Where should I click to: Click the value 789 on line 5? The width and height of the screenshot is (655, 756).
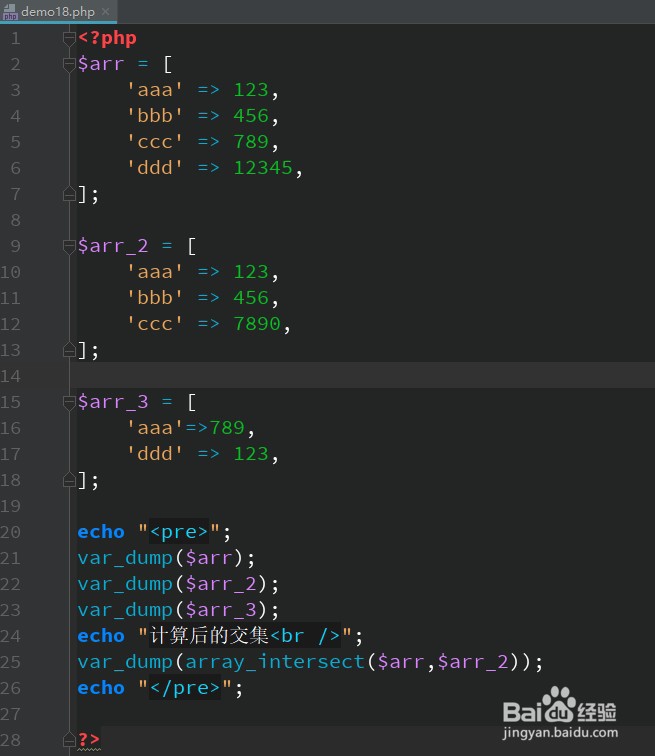pos(251,142)
